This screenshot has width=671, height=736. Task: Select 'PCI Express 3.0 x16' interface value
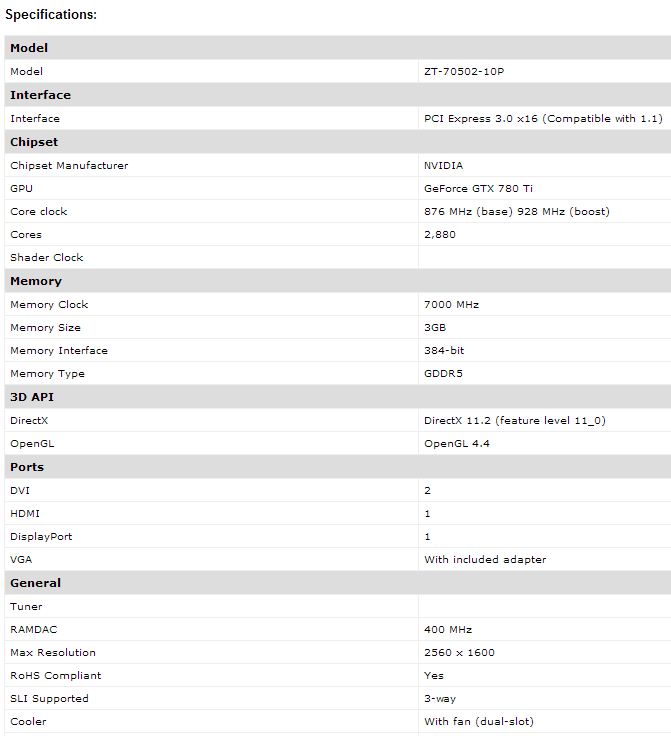(480, 118)
